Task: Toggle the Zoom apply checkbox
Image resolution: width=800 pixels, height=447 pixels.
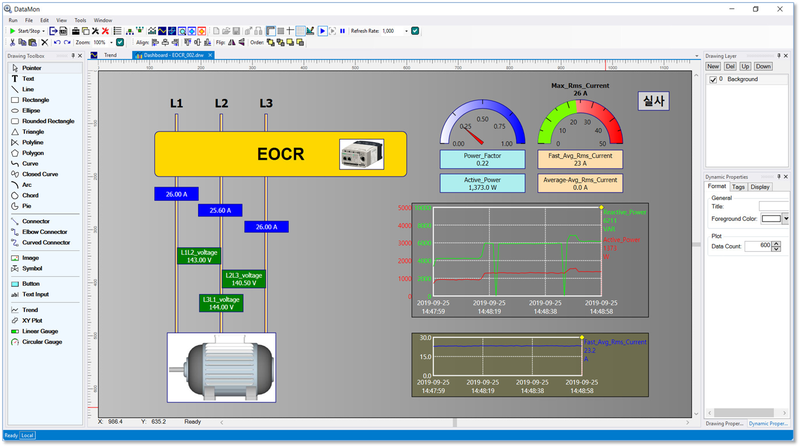Action: (x=120, y=42)
